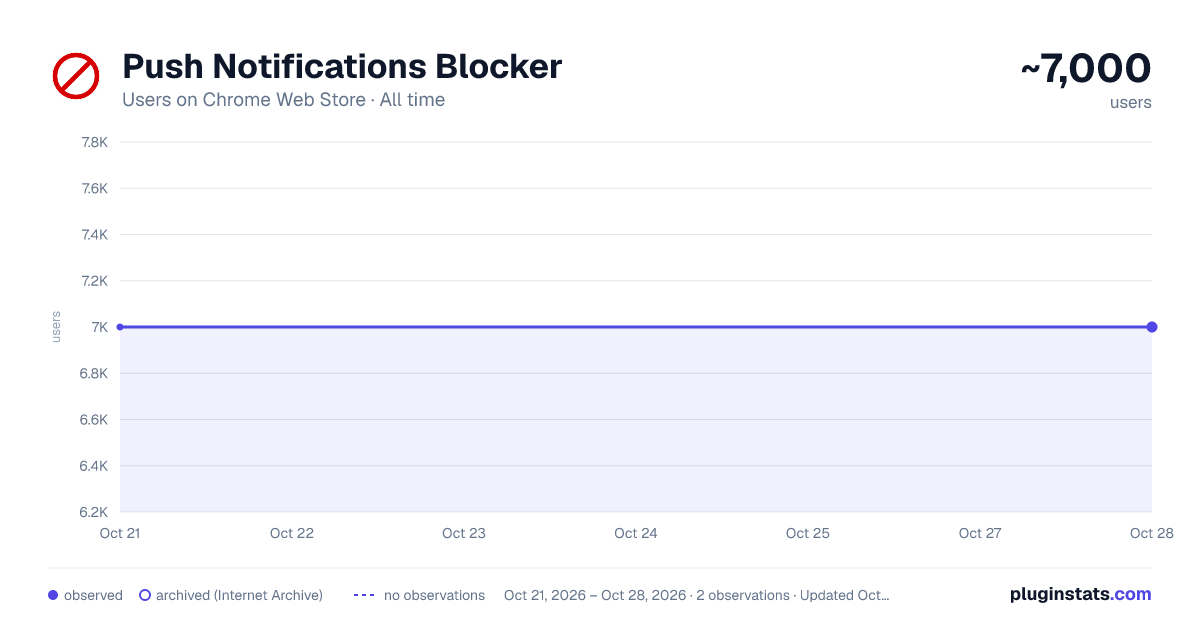Click the observed legend marker
This screenshot has height=630, width=1200.
(x=53, y=595)
